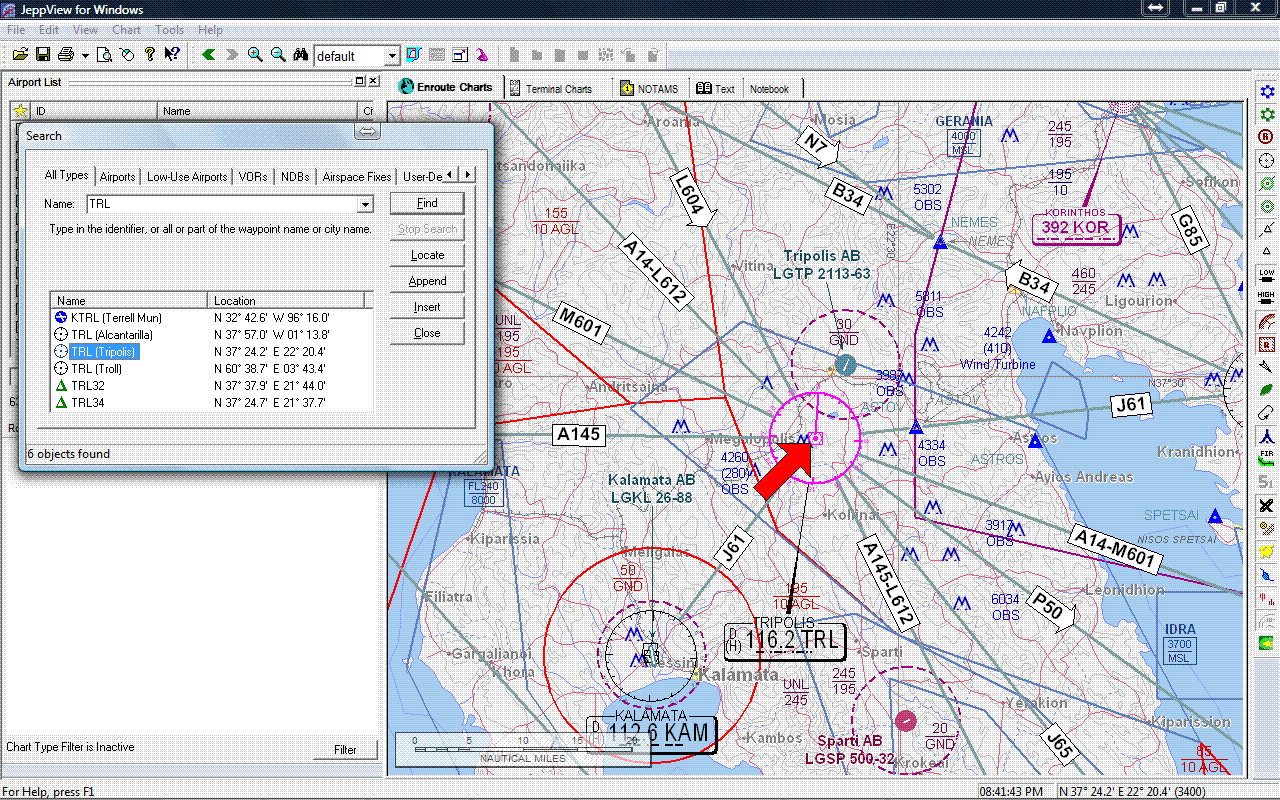Click the Append button

[x=427, y=281]
